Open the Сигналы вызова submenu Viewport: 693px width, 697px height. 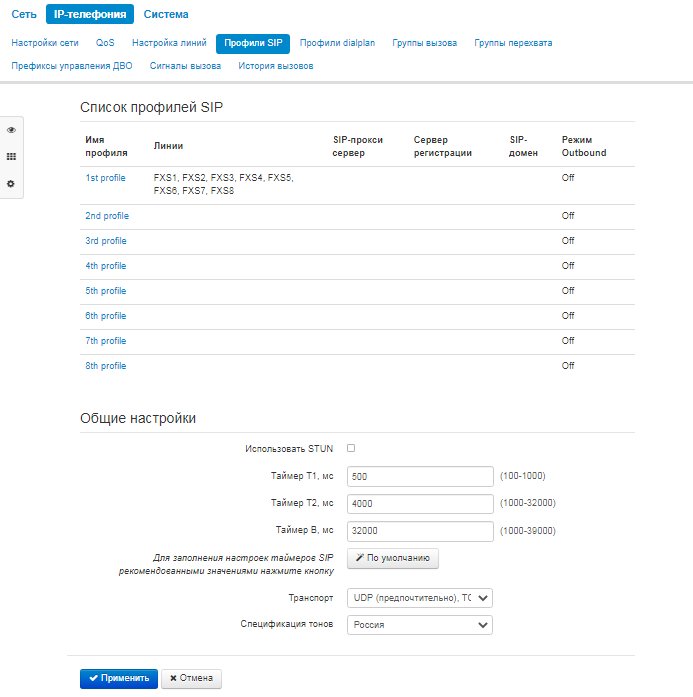coord(185,66)
